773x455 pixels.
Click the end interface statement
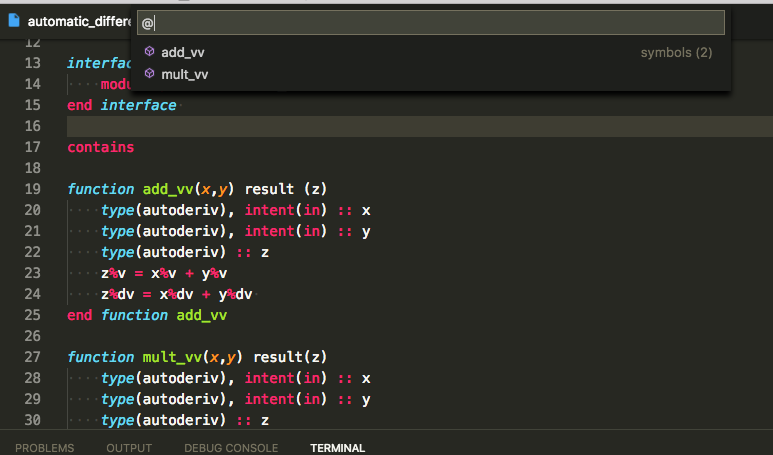[x=122, y=105]
